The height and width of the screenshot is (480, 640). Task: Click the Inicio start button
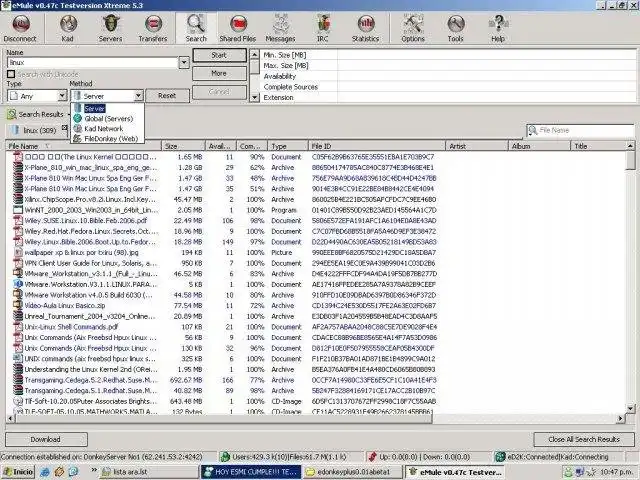coord(18,472)
